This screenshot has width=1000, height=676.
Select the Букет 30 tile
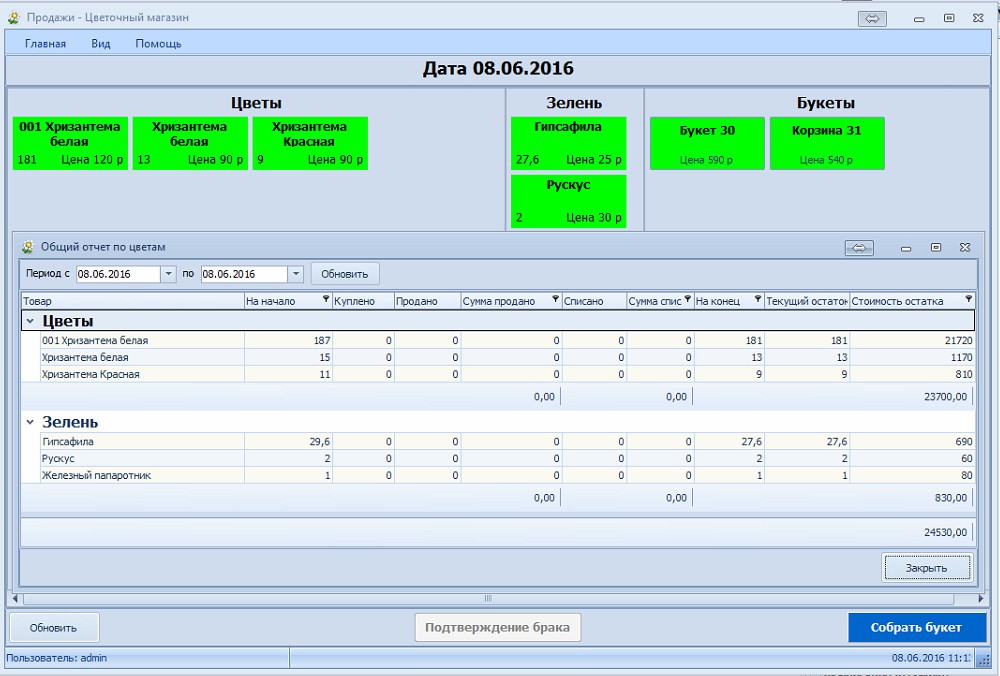[x=707, y=143]
